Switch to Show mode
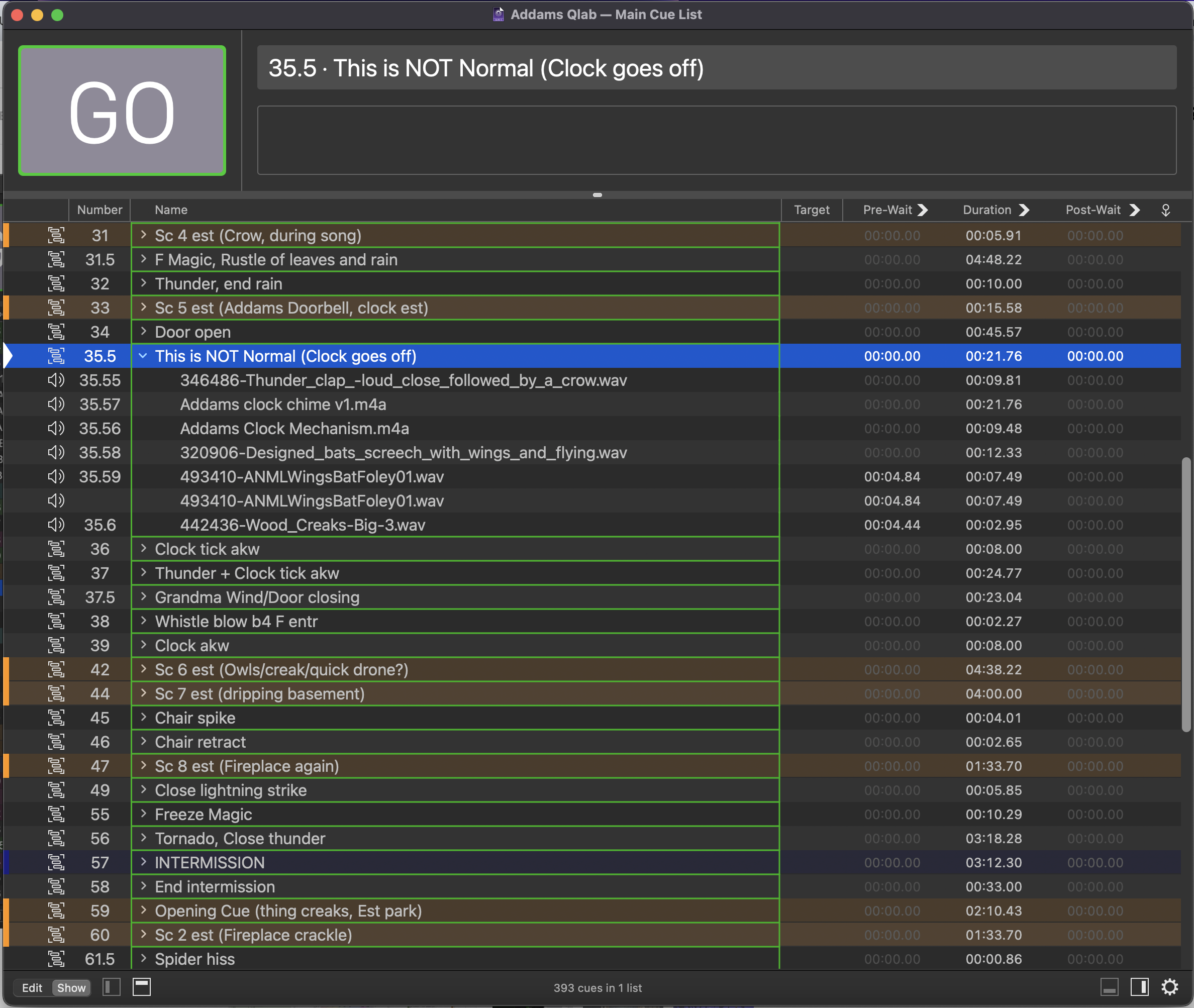The width and height of the screenshot is (1194, 1008). point(71,988)
